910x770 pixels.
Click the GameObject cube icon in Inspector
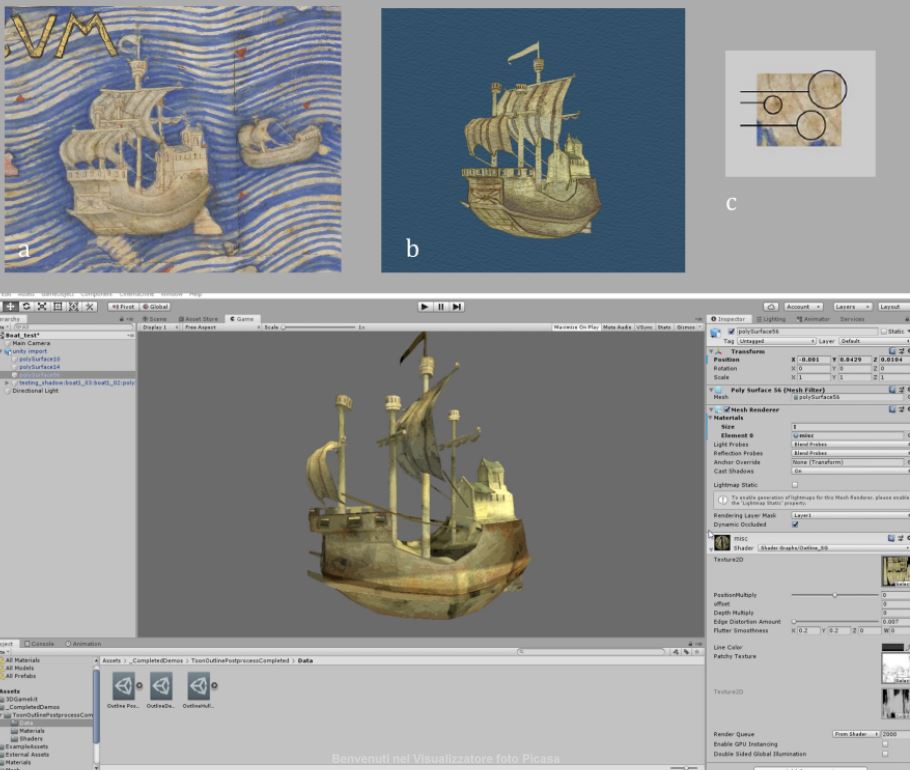[716, 332]
